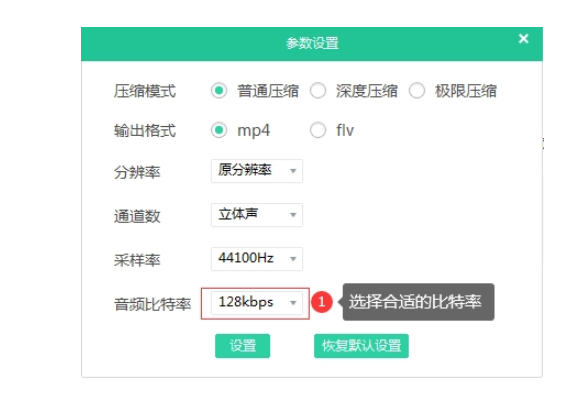583x393 pixels.
Task: Open the 立体声 channel dropdown
Action: point(257,215)
